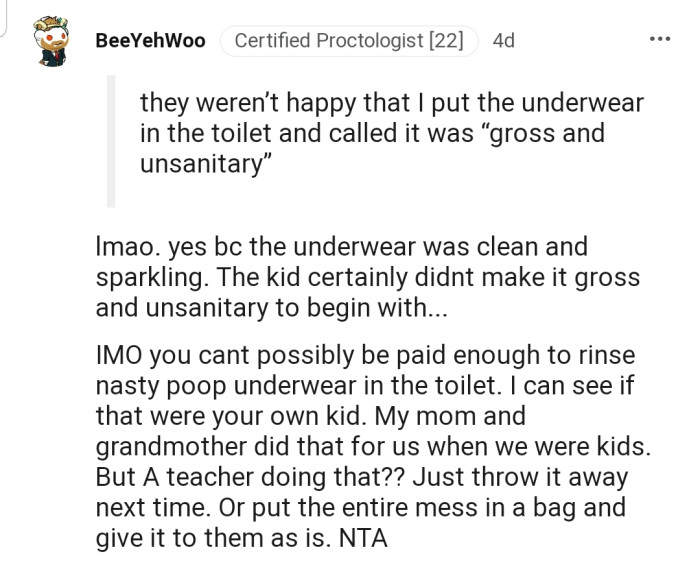Click the Certified Proctologist [22] flair
The height and width of the screenshot is (565, 700).
[x=348, y=41]
